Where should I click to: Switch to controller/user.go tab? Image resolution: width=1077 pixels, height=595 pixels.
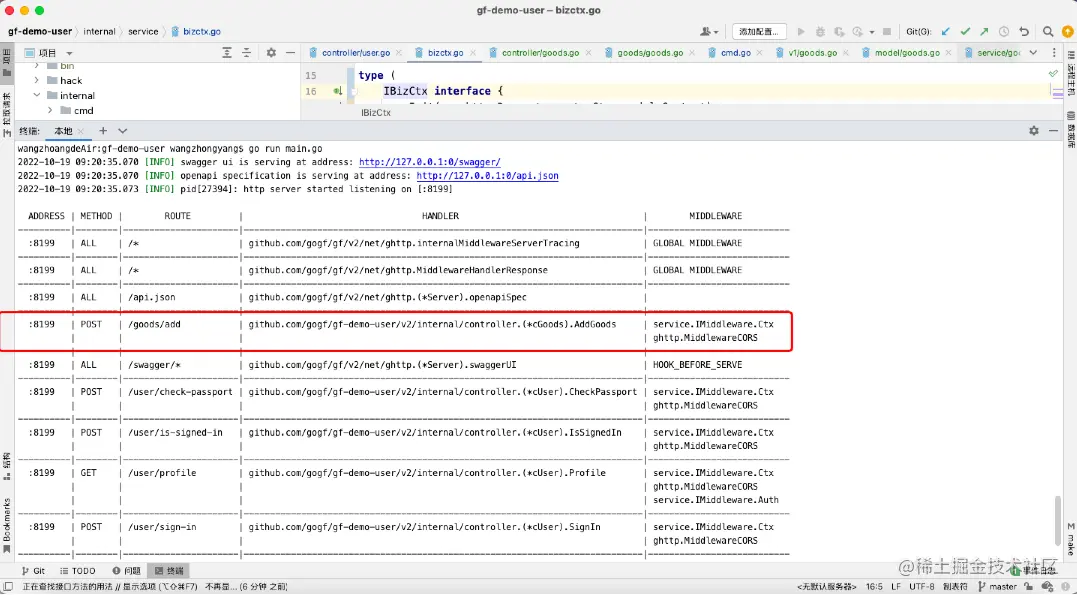(x=355, y=53)
